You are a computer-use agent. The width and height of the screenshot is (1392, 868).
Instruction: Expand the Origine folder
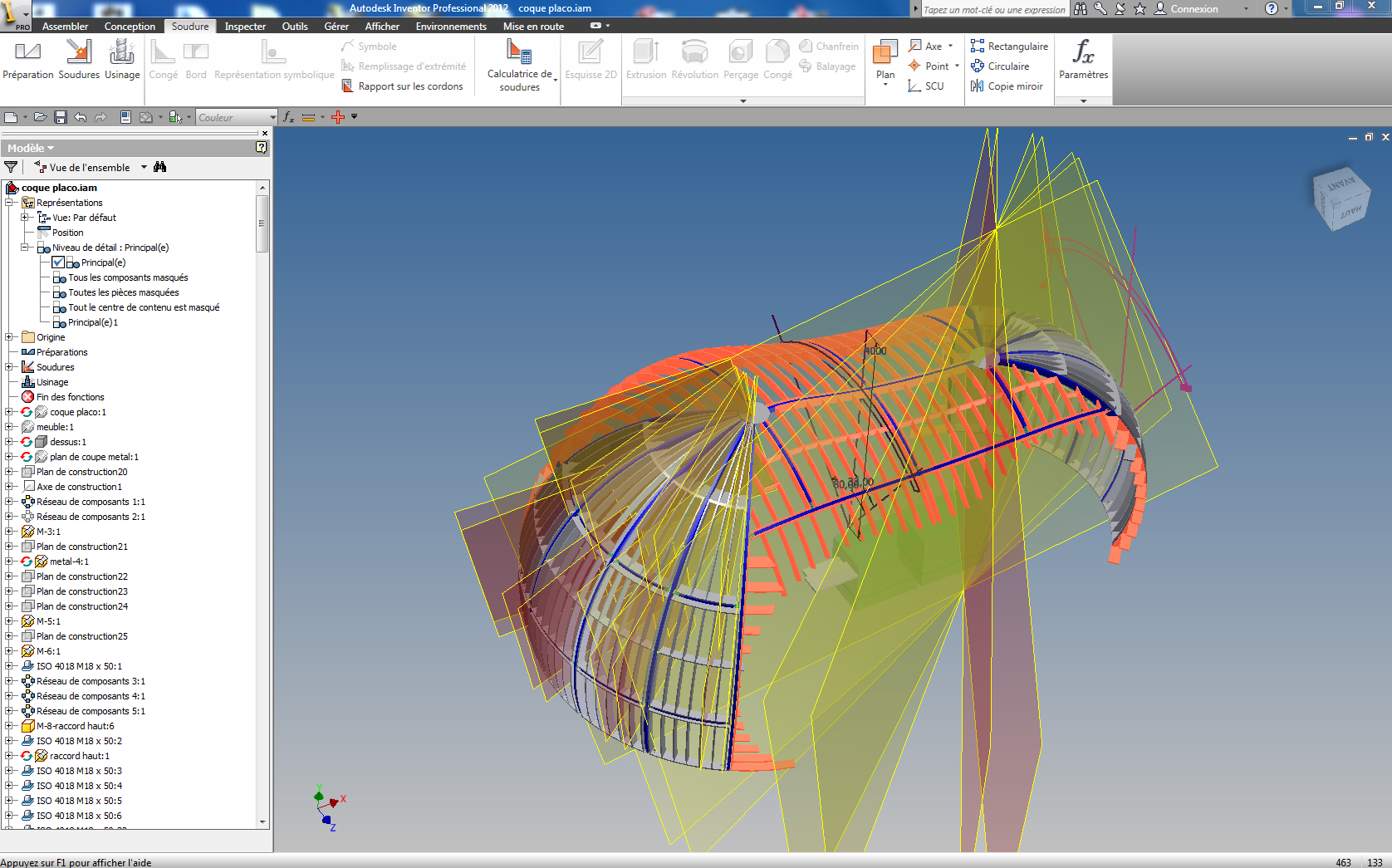click(x=9, y=337)
